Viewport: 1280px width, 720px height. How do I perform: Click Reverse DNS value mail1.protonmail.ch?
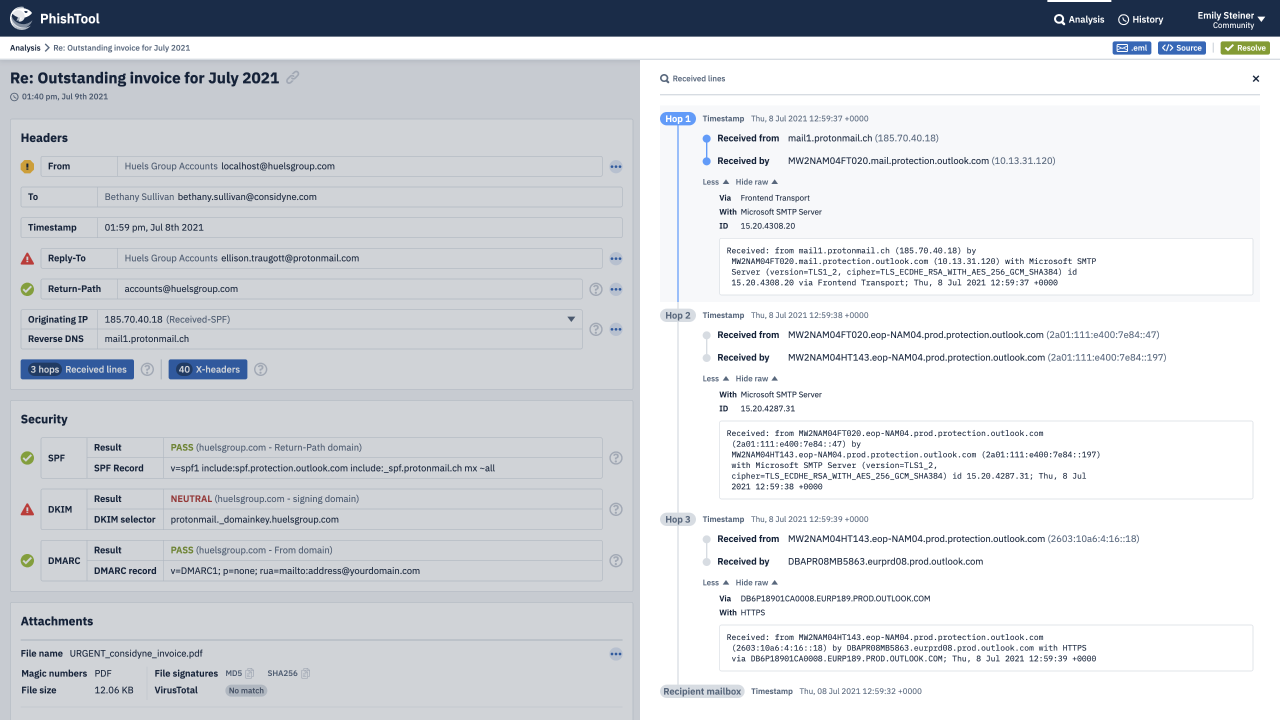147,339
